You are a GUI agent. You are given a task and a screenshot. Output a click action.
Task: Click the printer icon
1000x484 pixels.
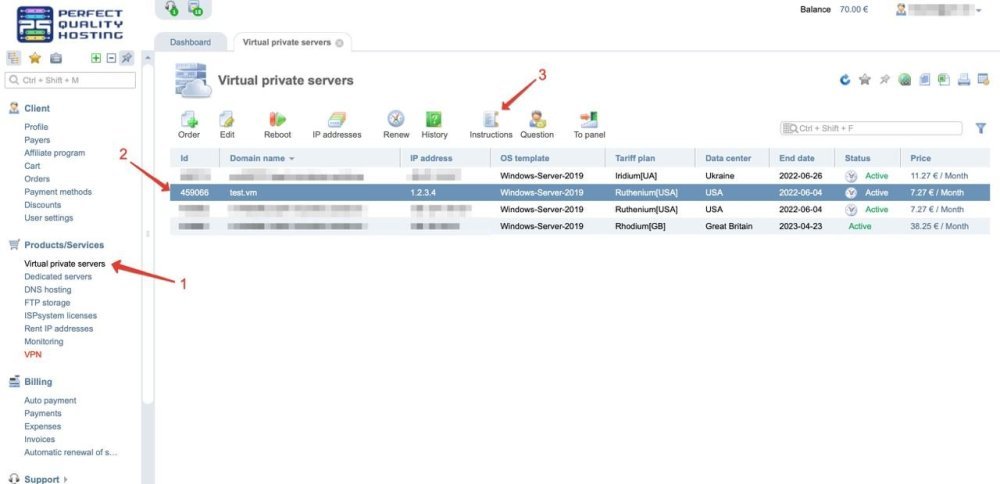[964, 80]
